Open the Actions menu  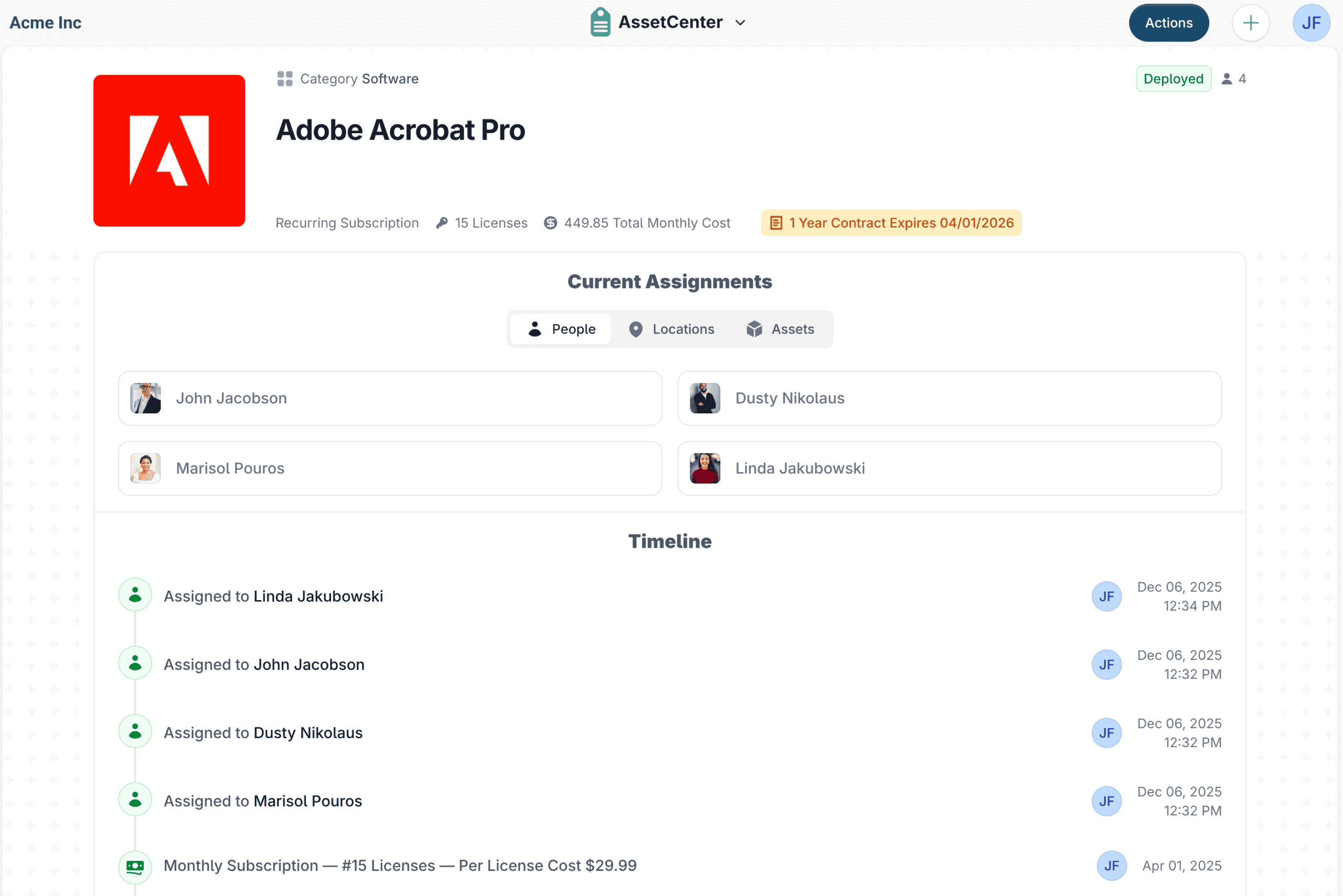1168,23
